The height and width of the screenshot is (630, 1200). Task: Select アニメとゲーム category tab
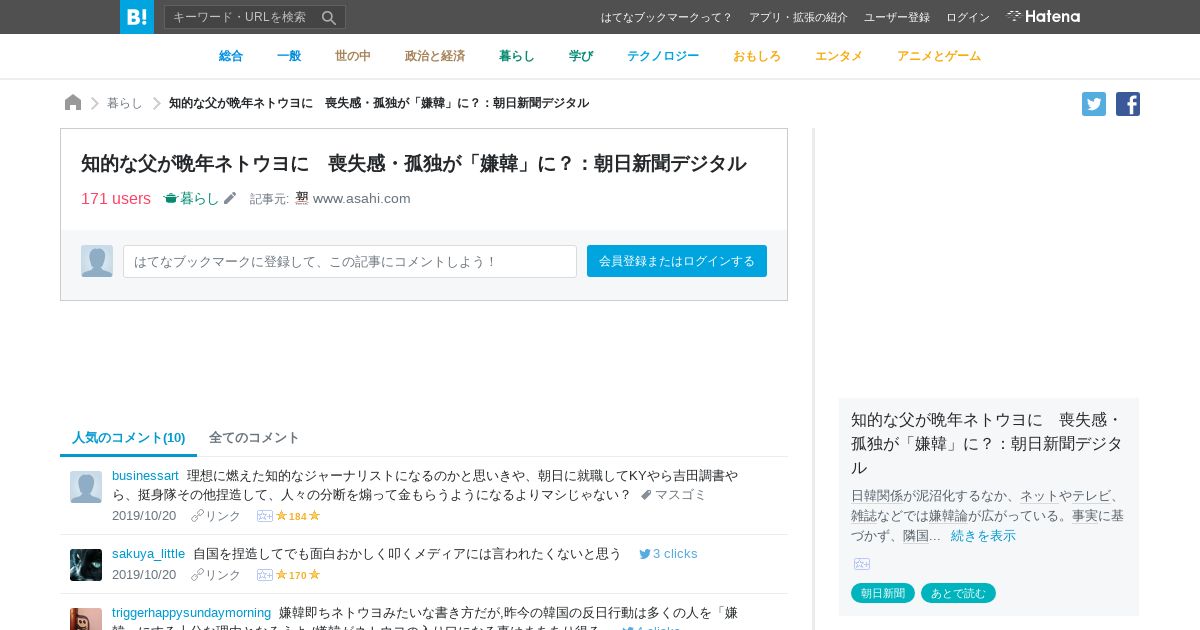click(x=939, y=56)
